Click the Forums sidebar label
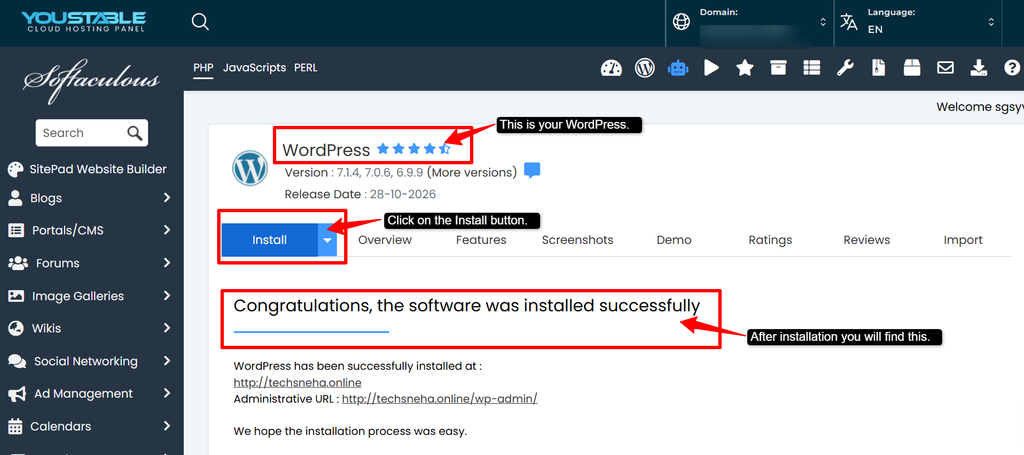The height and width of the screenshot is (455, 1024). [x=57, y=263]
